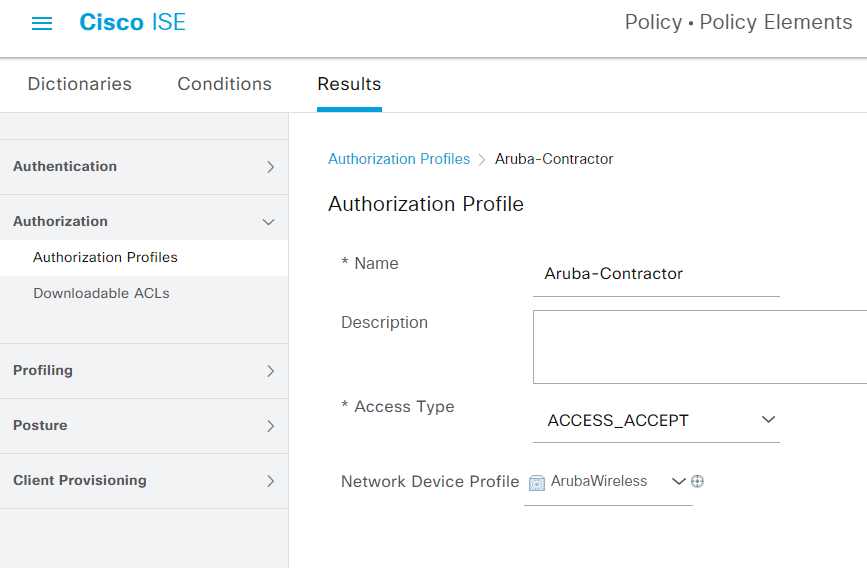Expand the Client Provisioning section
This screenshot has height=568, width=867.
pos(144,481)
